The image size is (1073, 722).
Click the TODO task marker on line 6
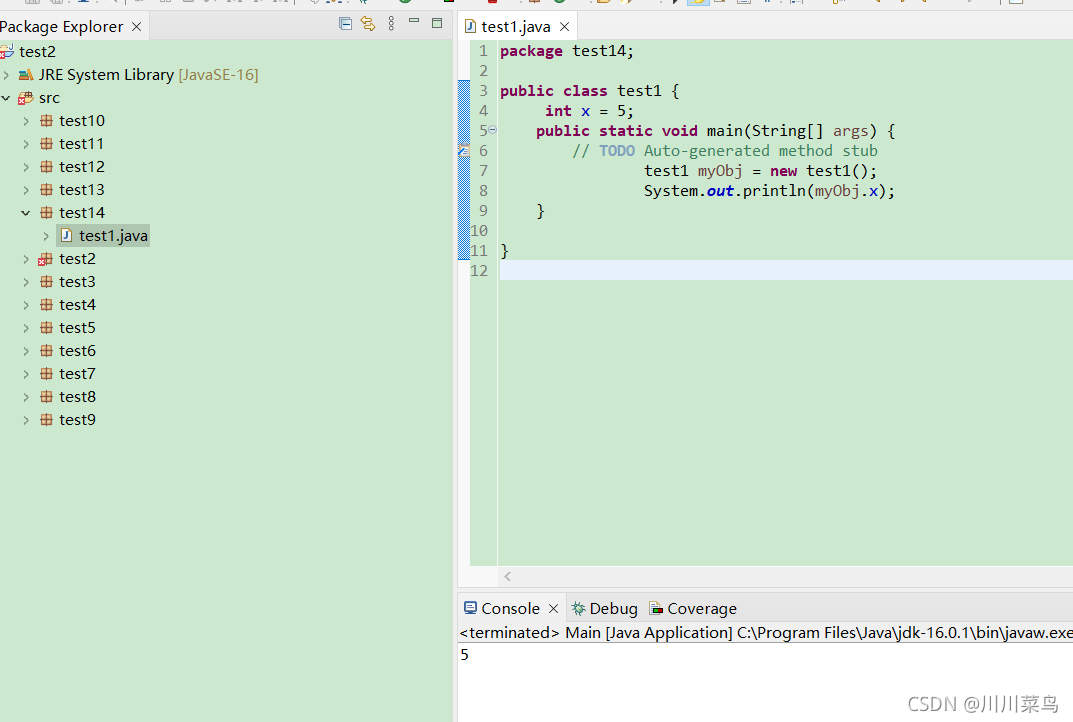coord(464,151)
